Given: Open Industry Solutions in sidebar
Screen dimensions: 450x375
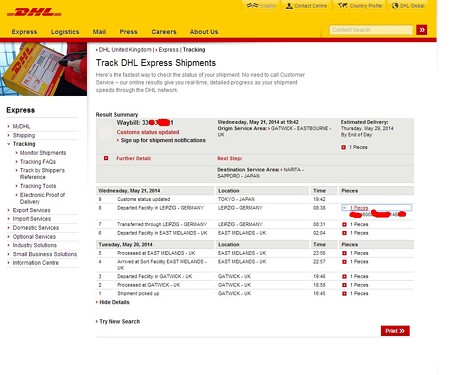Looking at the screenshot, I should coord(35,245).
